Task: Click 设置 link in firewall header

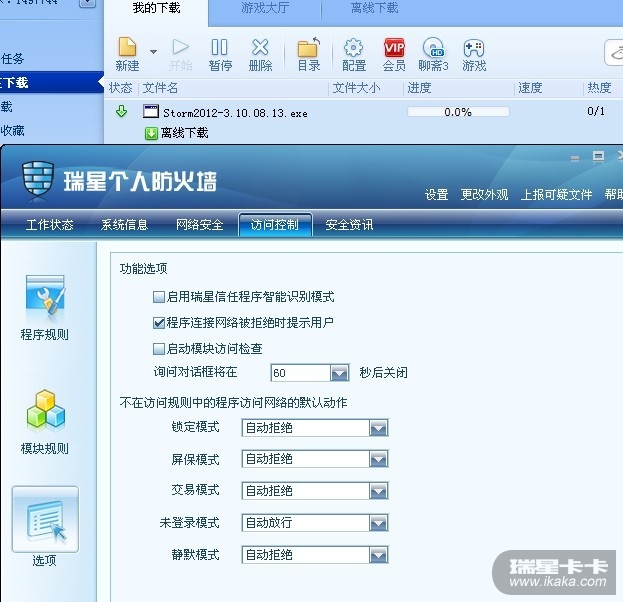Action: [x=436, y=195]
